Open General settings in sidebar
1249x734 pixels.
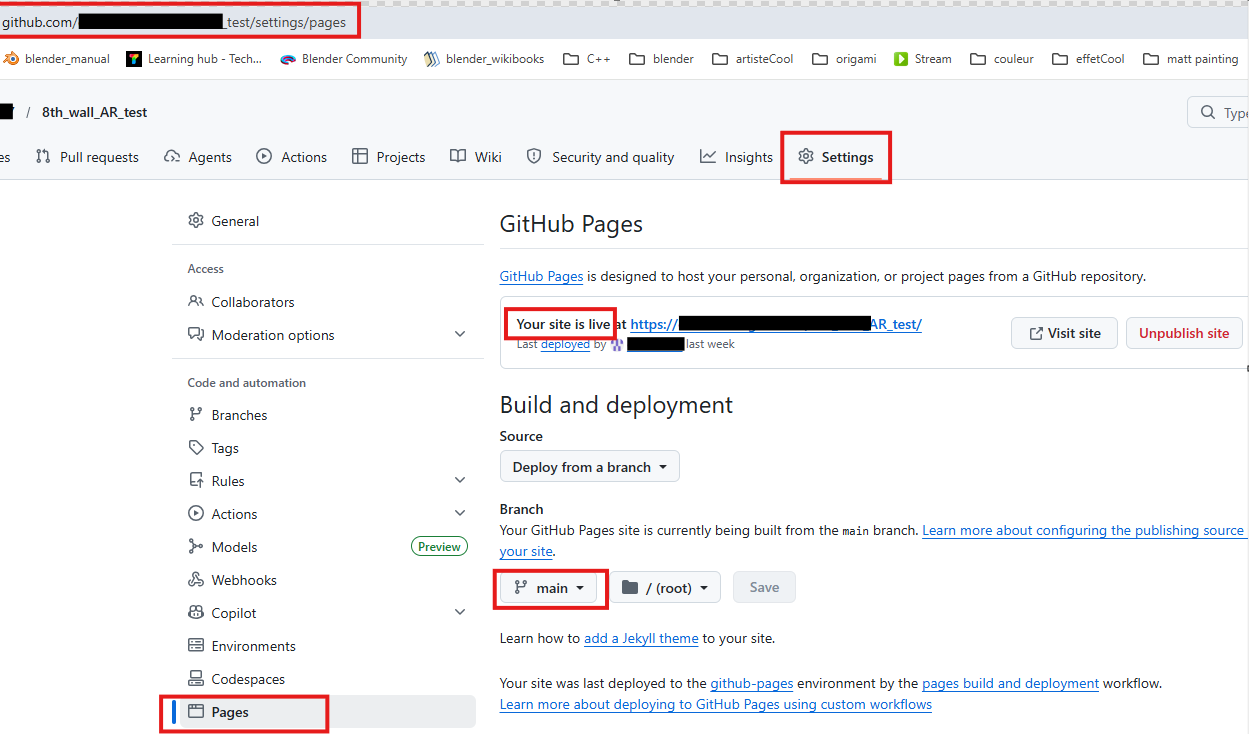328,221
